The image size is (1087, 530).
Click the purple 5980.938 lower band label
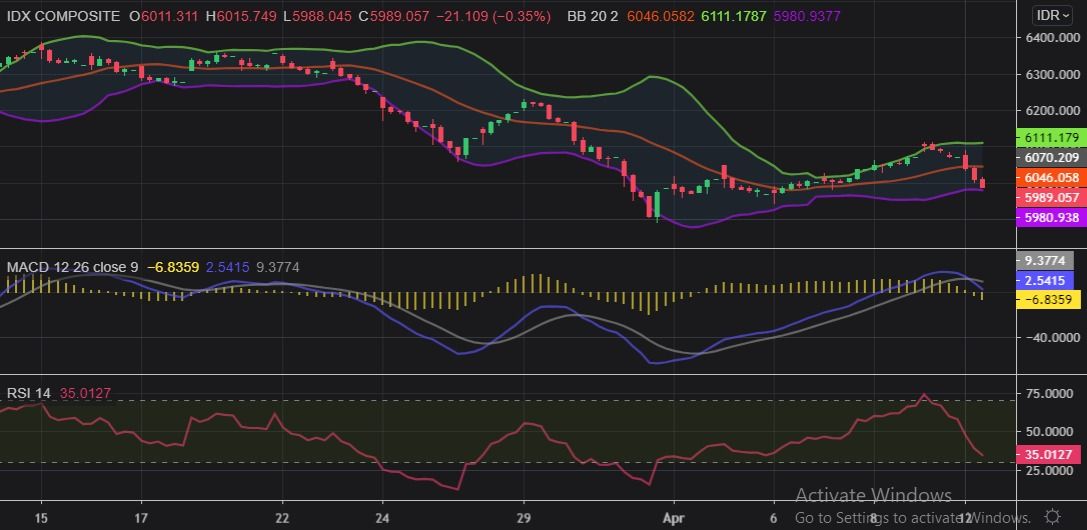tap(1051, 218)
